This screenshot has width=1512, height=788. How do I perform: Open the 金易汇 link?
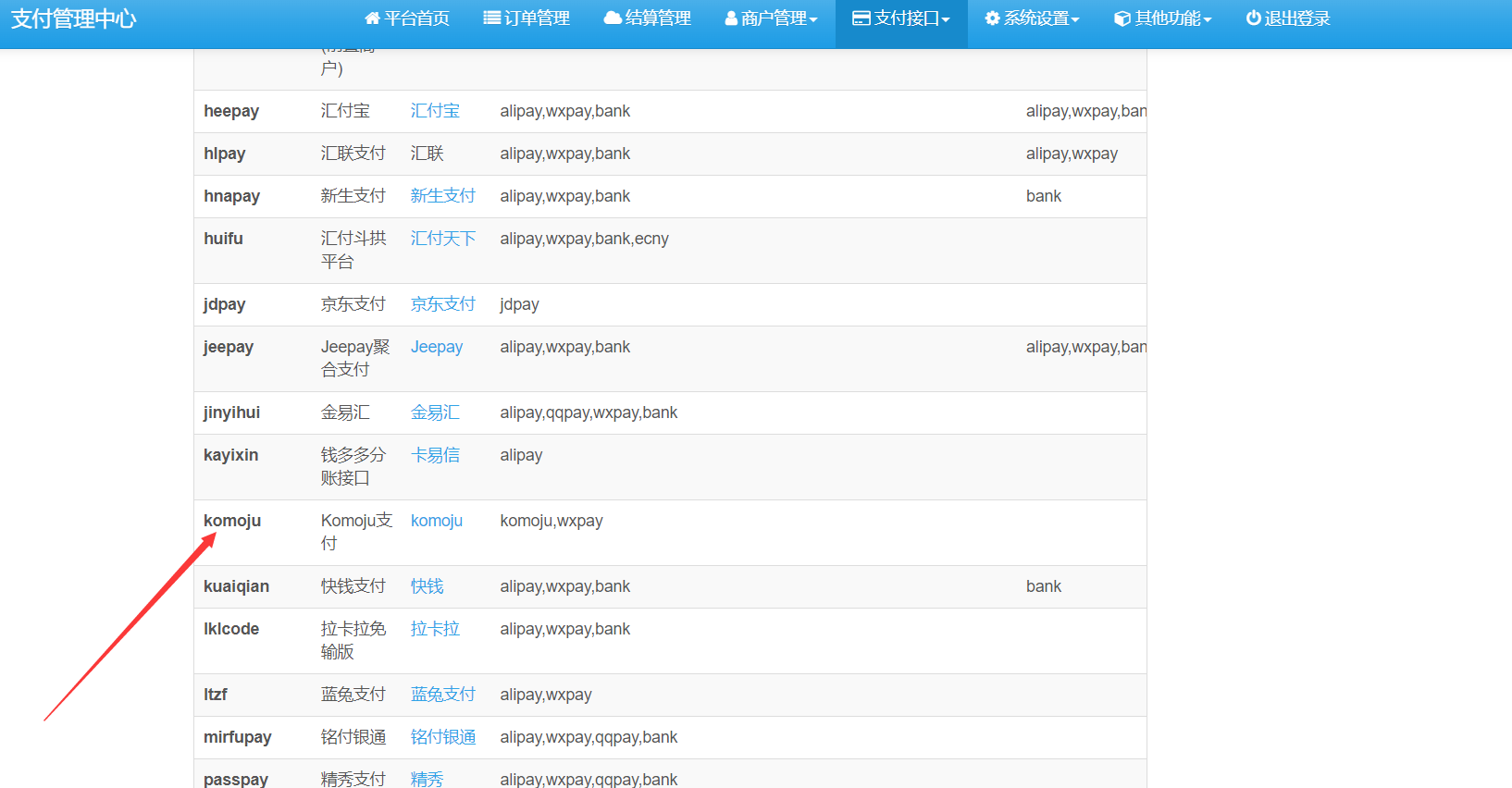point(435,412)
